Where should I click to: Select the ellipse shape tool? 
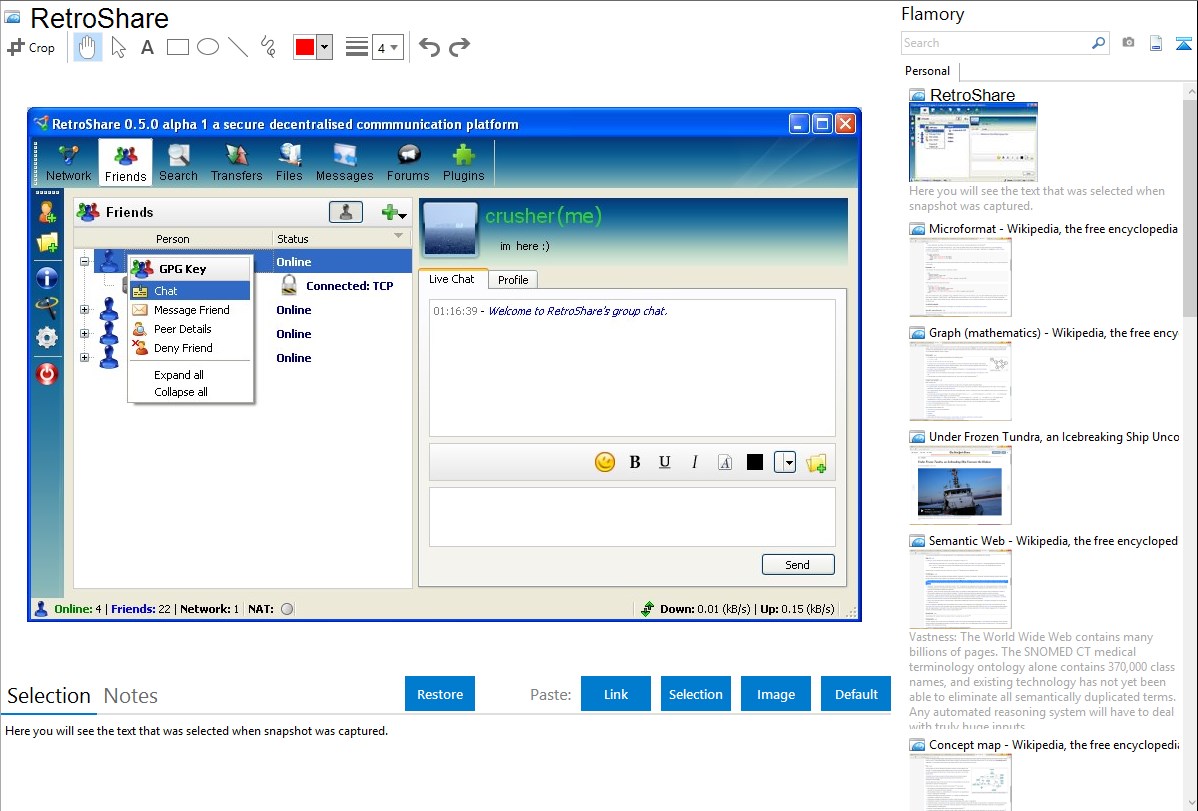point(208,47)
